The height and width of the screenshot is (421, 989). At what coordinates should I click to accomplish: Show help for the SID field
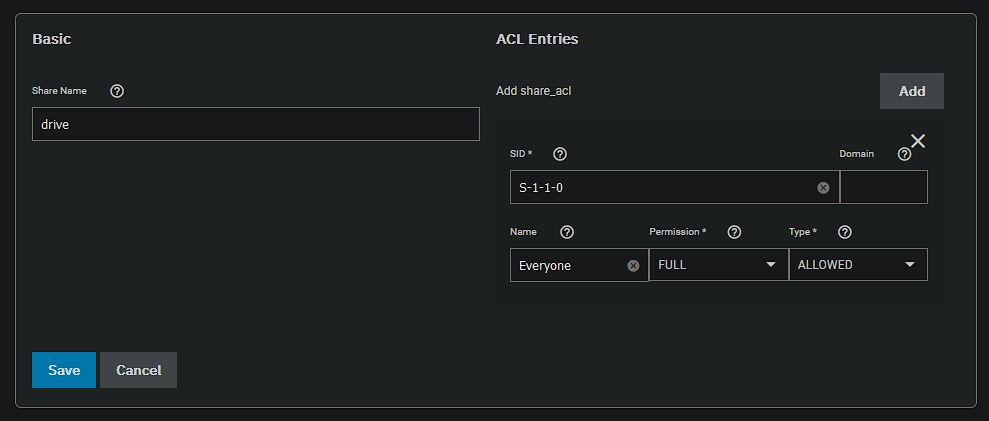(x=559, y=154)
